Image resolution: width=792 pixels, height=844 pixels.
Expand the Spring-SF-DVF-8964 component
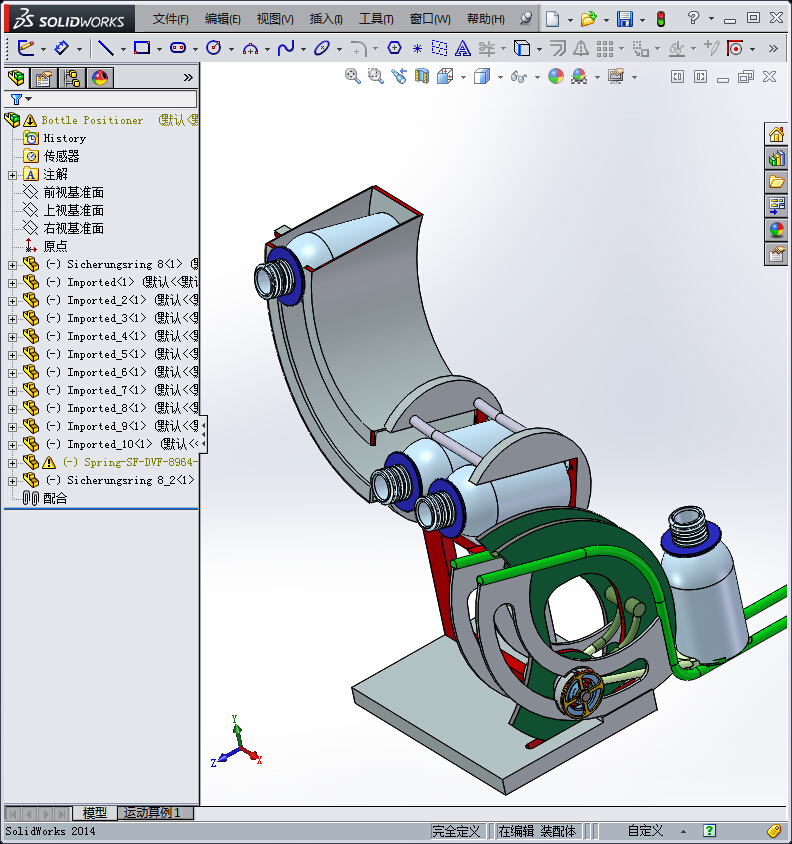[x=12, y=463]
